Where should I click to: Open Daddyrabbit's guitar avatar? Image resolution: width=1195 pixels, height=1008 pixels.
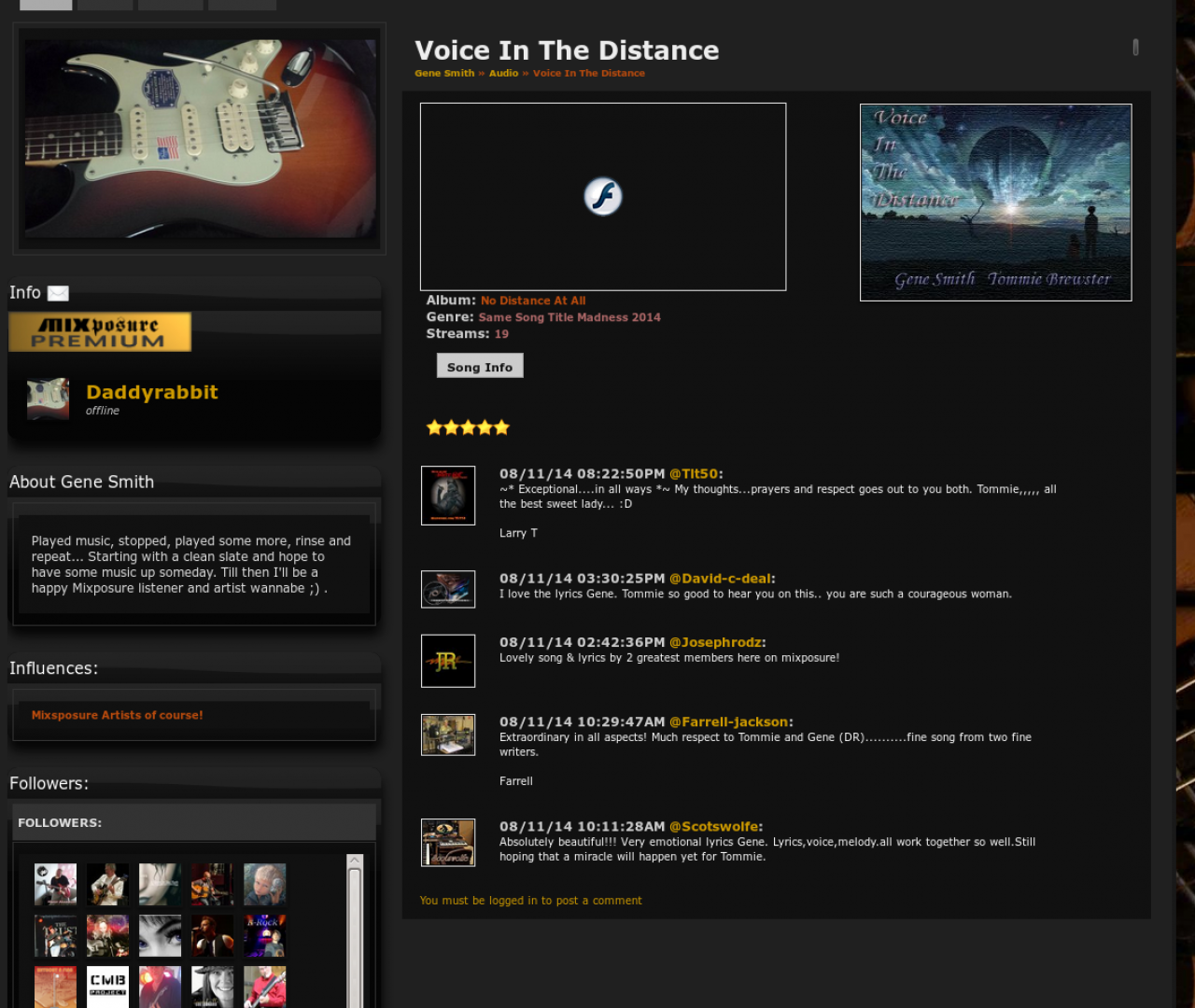coord(48,399)
